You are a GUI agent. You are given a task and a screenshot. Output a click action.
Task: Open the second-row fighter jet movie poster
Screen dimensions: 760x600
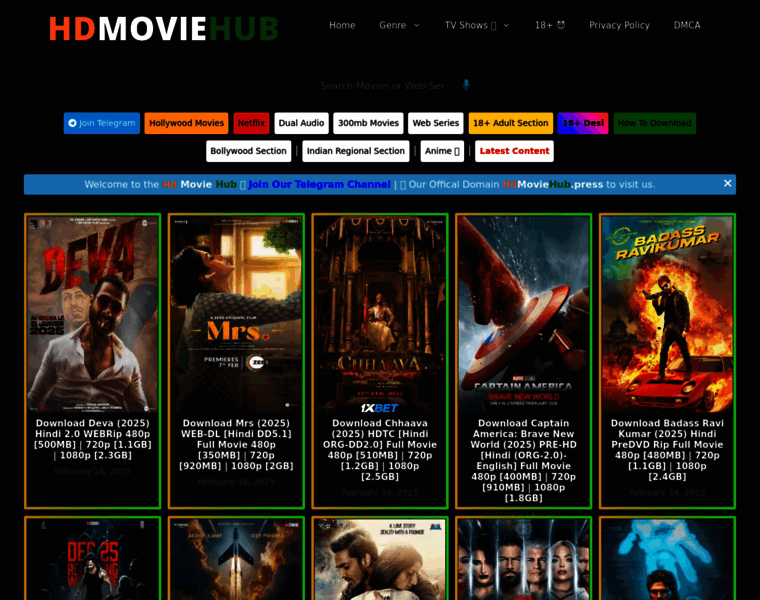coord(236,559)
